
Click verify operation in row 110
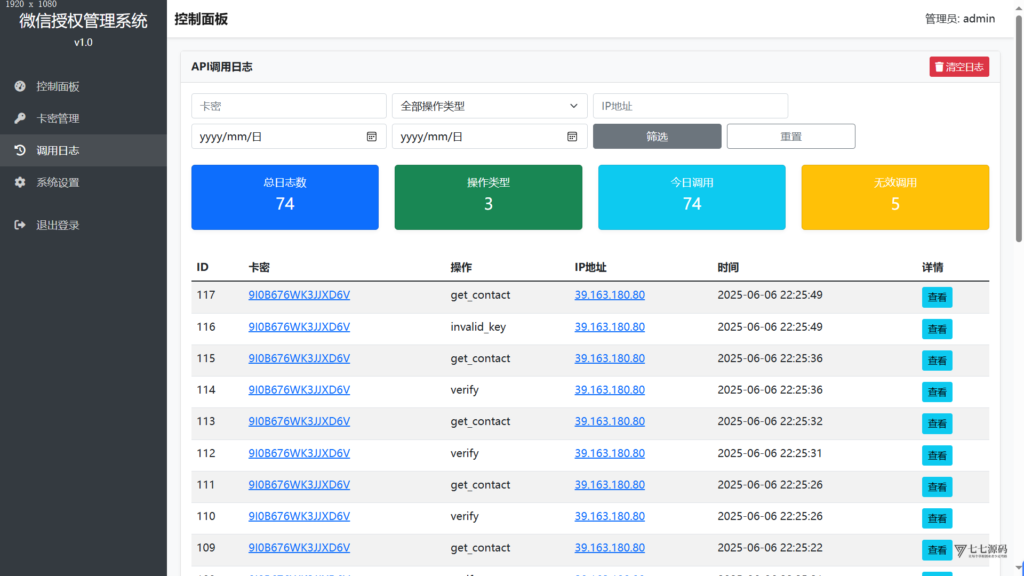[464, 516]
